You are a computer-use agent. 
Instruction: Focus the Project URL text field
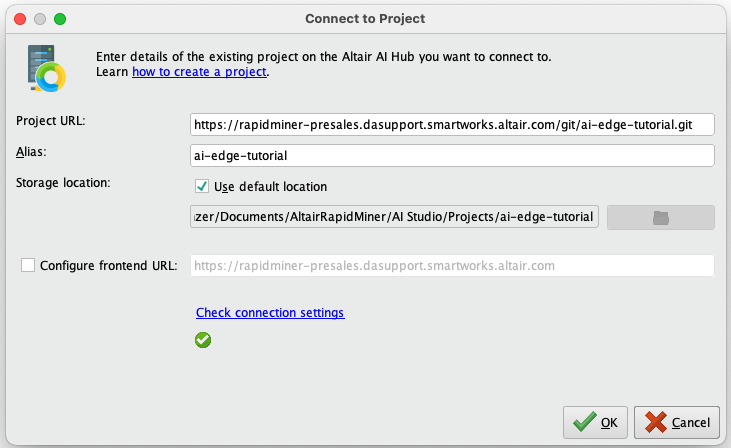click(451, 123)
